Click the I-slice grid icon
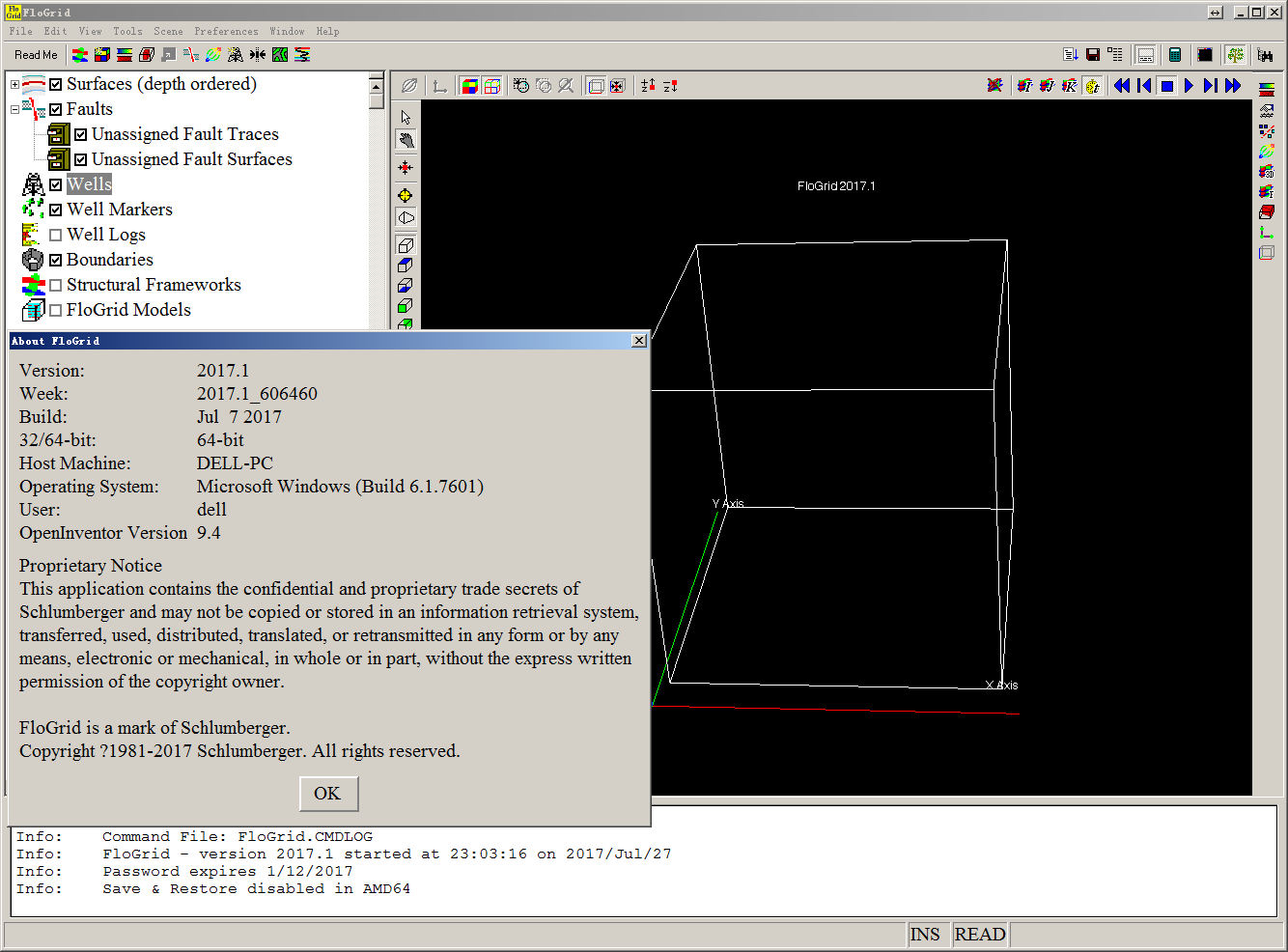1288x952 pixels. tap(1025, 85)
